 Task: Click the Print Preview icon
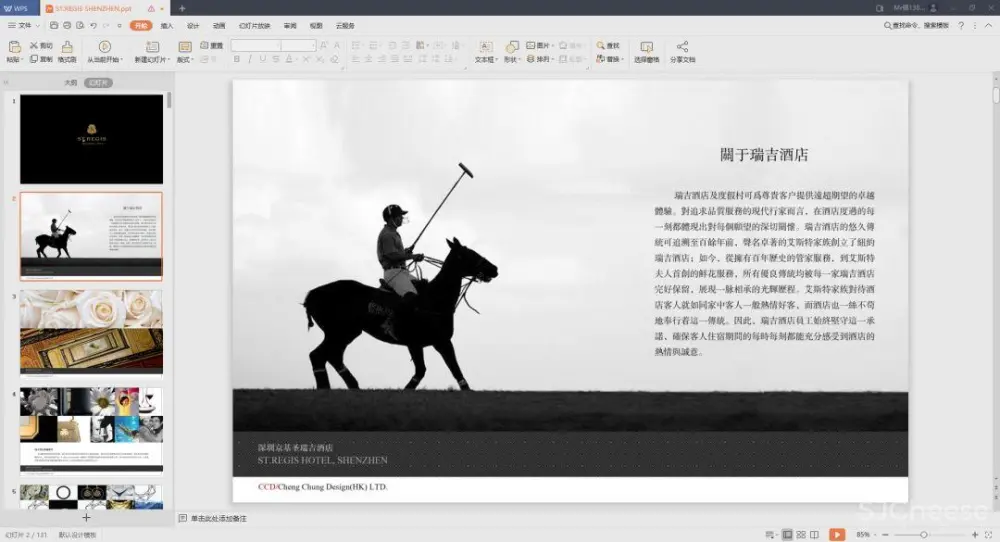pos(80,26)
